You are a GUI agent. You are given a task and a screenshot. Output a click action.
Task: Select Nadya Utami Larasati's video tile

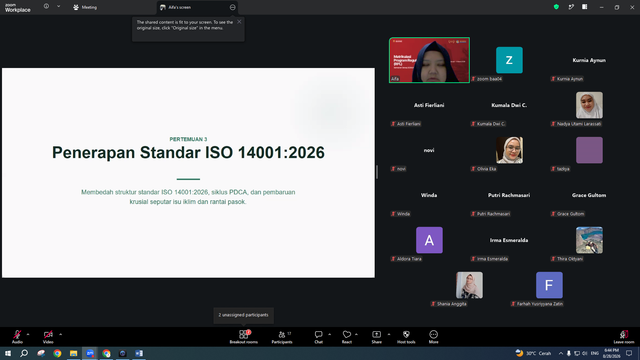[589, 105]
